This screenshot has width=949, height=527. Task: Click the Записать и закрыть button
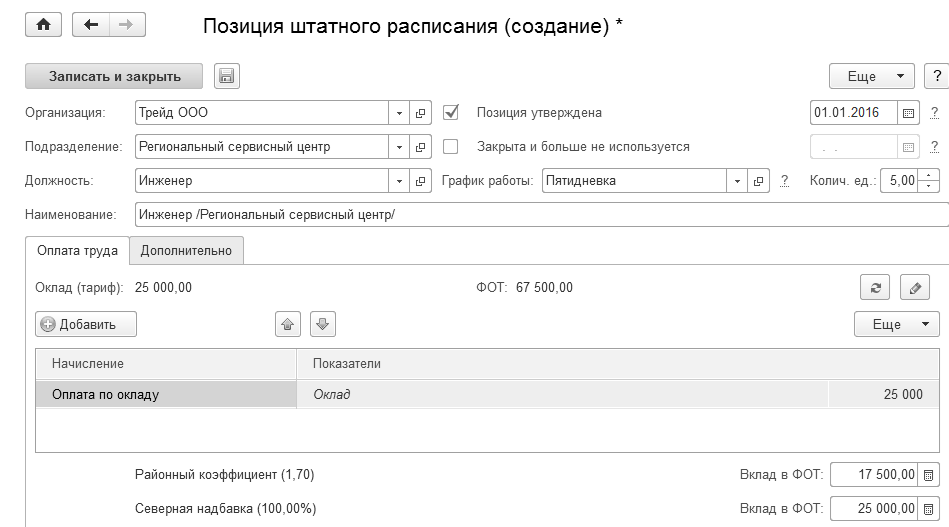(114, 76)
